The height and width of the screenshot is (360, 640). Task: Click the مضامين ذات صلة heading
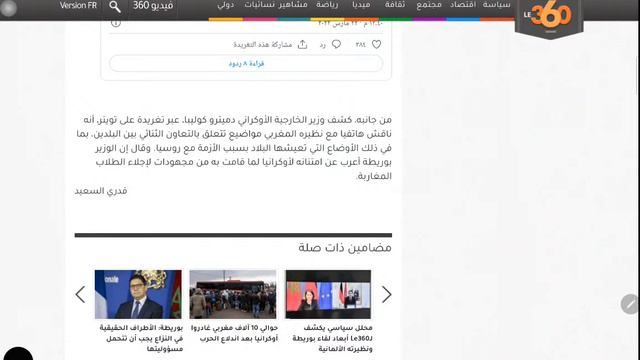(x=344, y=248)
